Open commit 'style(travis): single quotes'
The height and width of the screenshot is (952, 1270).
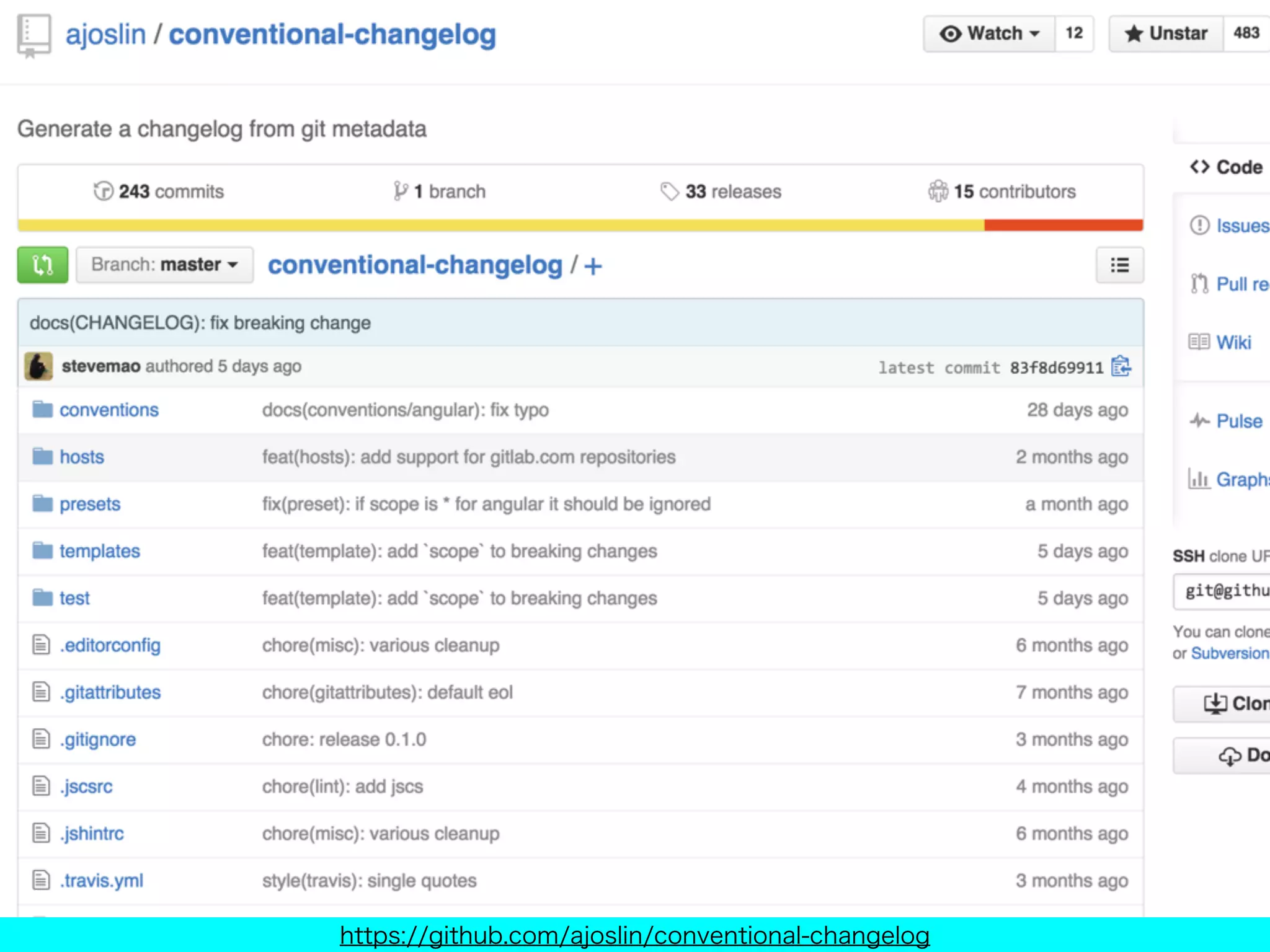tap(370, 881)
